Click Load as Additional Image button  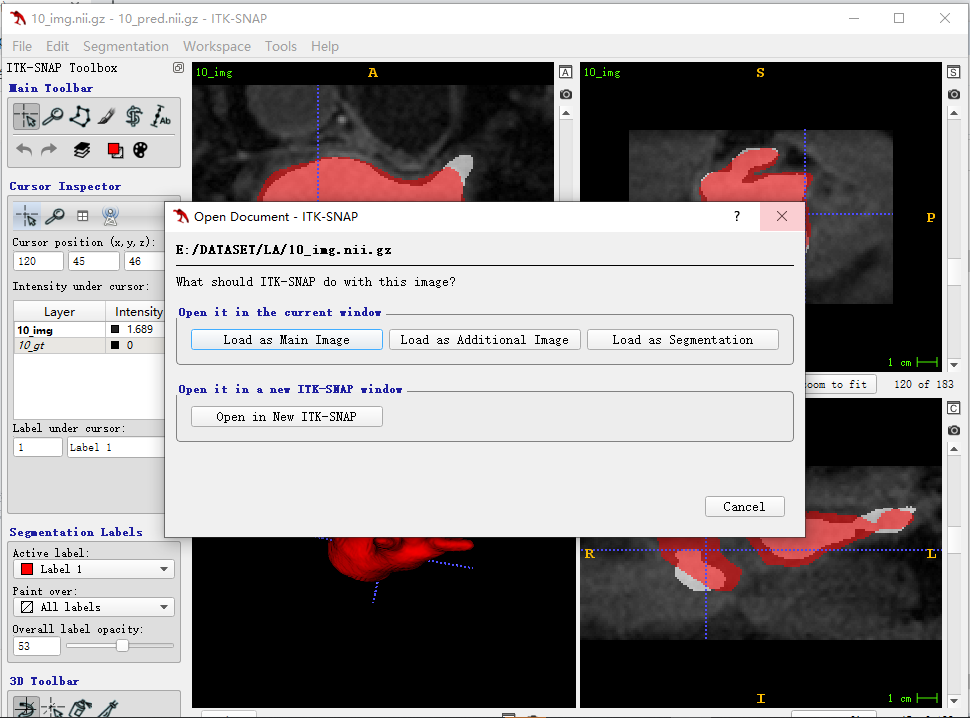[x=484, y=340]
